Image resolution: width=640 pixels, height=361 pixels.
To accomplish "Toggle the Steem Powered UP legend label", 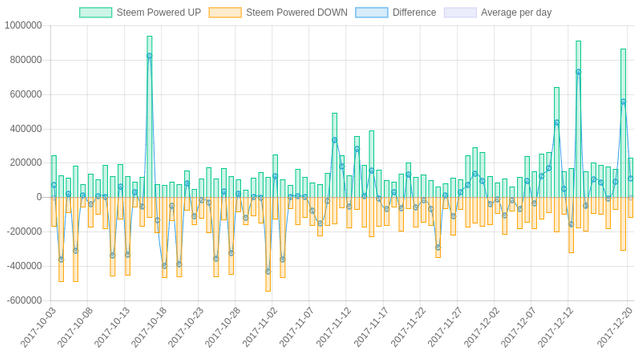I will coord(159,13).
